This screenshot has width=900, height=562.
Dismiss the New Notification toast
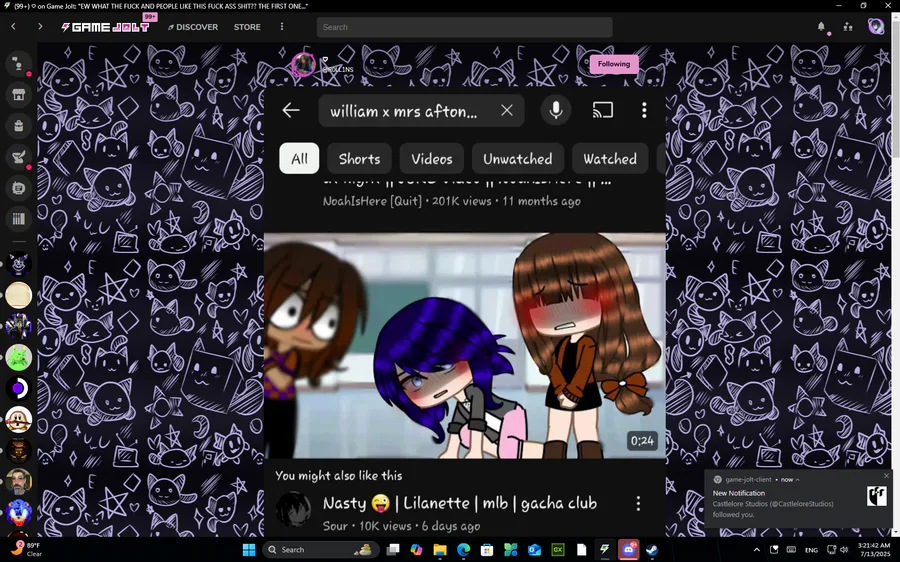click(886, 476)
